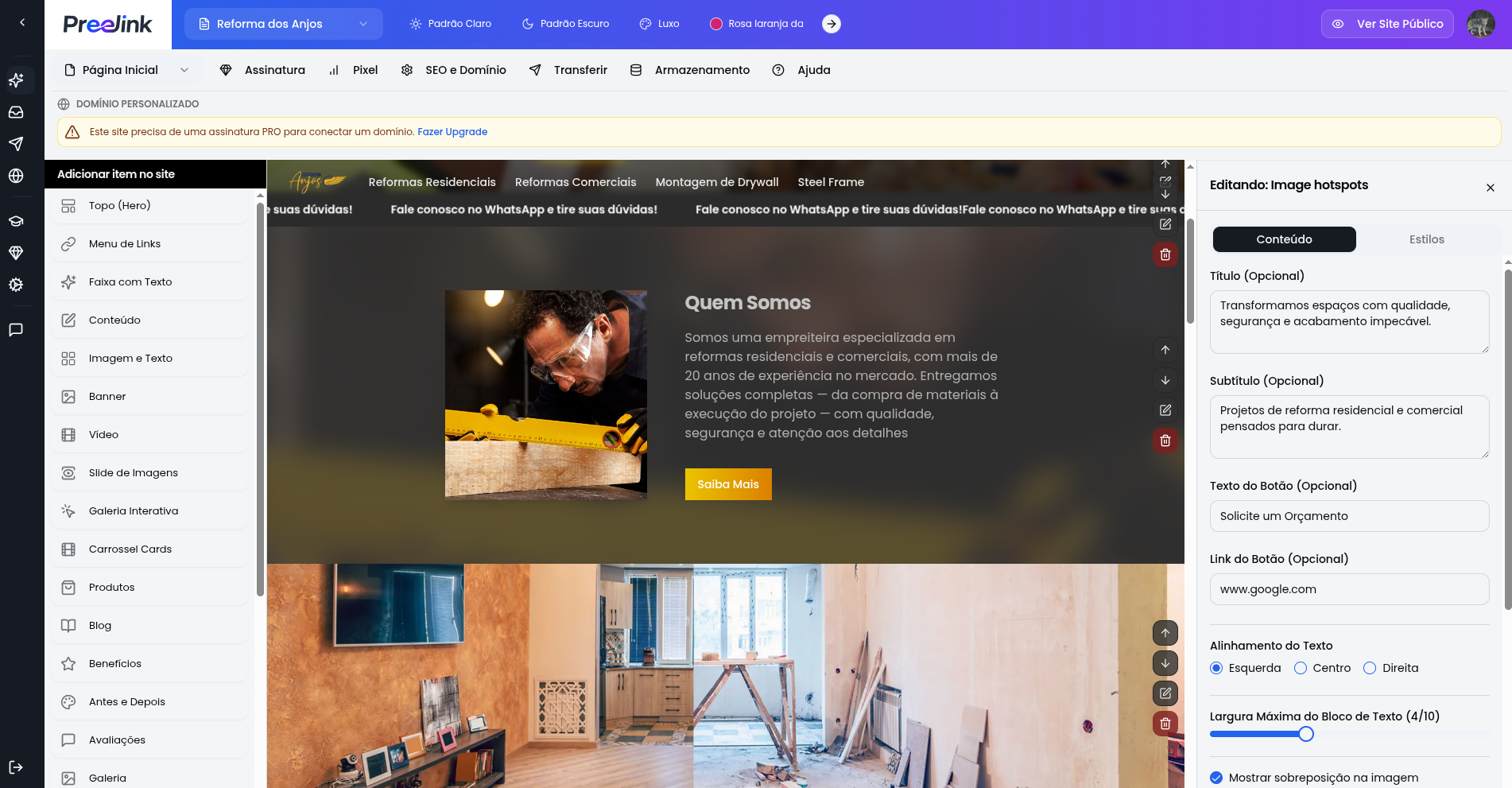
Task: Move the image hotspots section down
Action: [1165, 663]
